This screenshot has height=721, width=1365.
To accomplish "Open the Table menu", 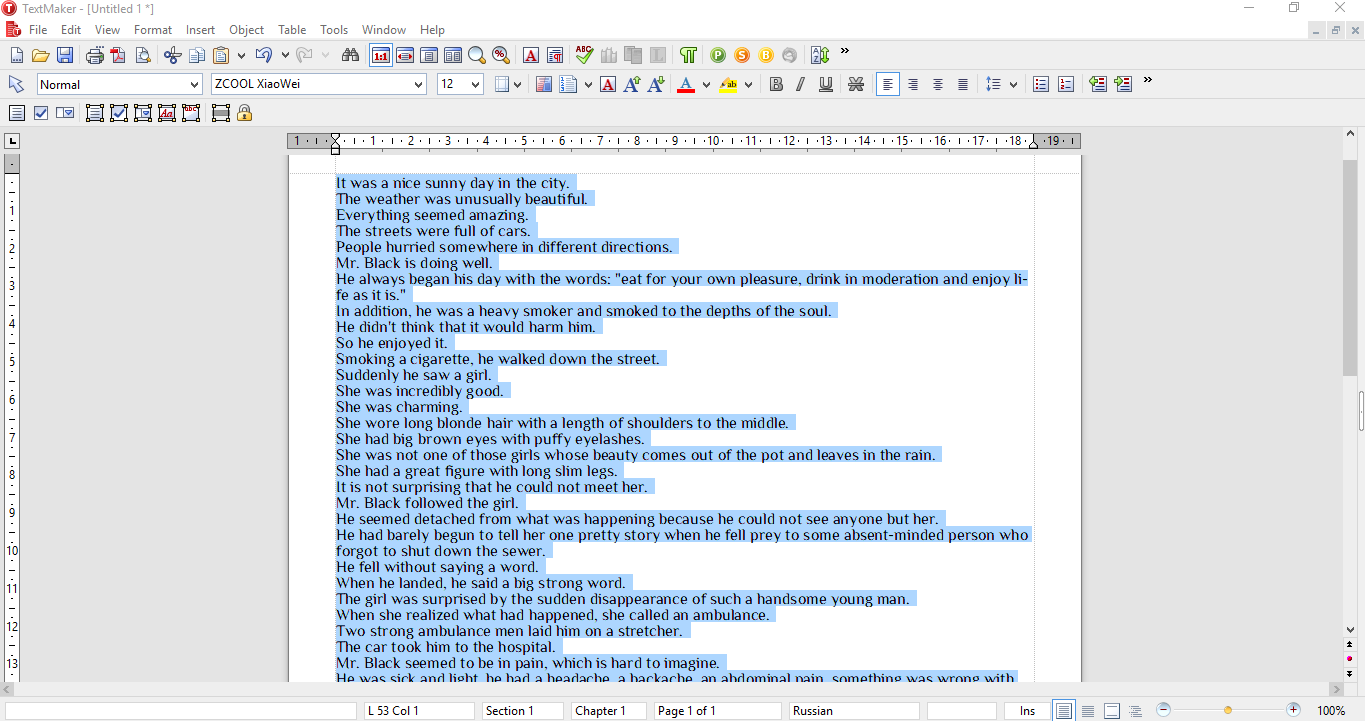I will tap(292, 30).
